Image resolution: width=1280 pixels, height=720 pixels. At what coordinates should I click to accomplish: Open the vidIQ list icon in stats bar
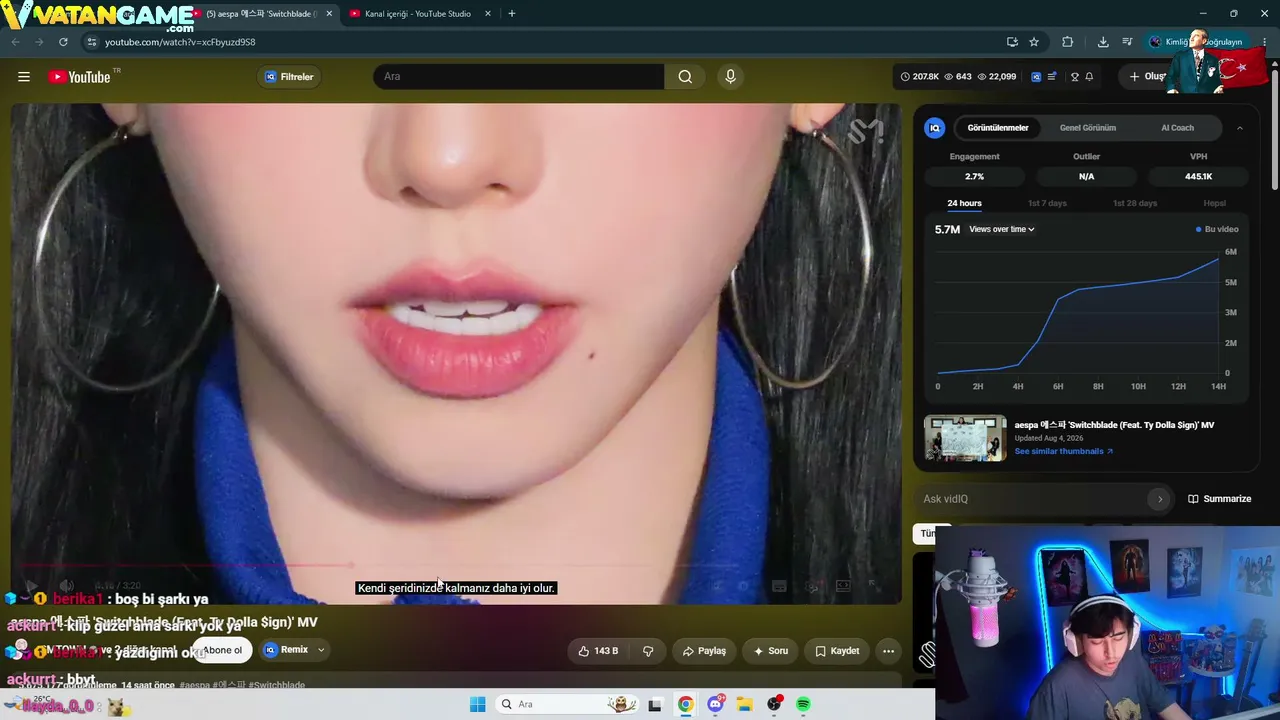tap(1052, 77)
